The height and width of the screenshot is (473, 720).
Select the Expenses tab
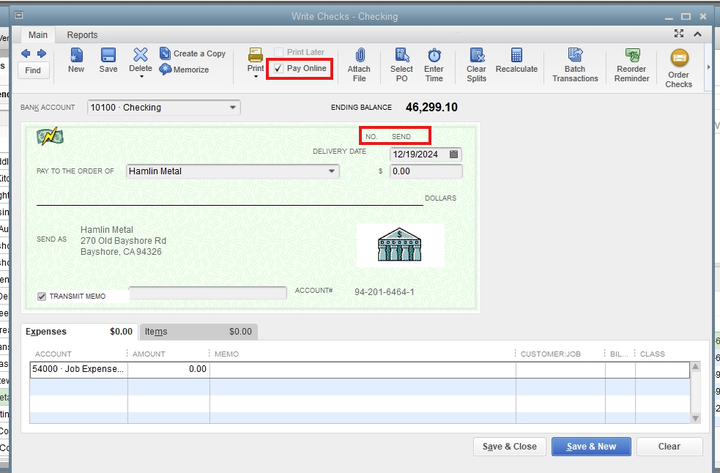[79, 332]
